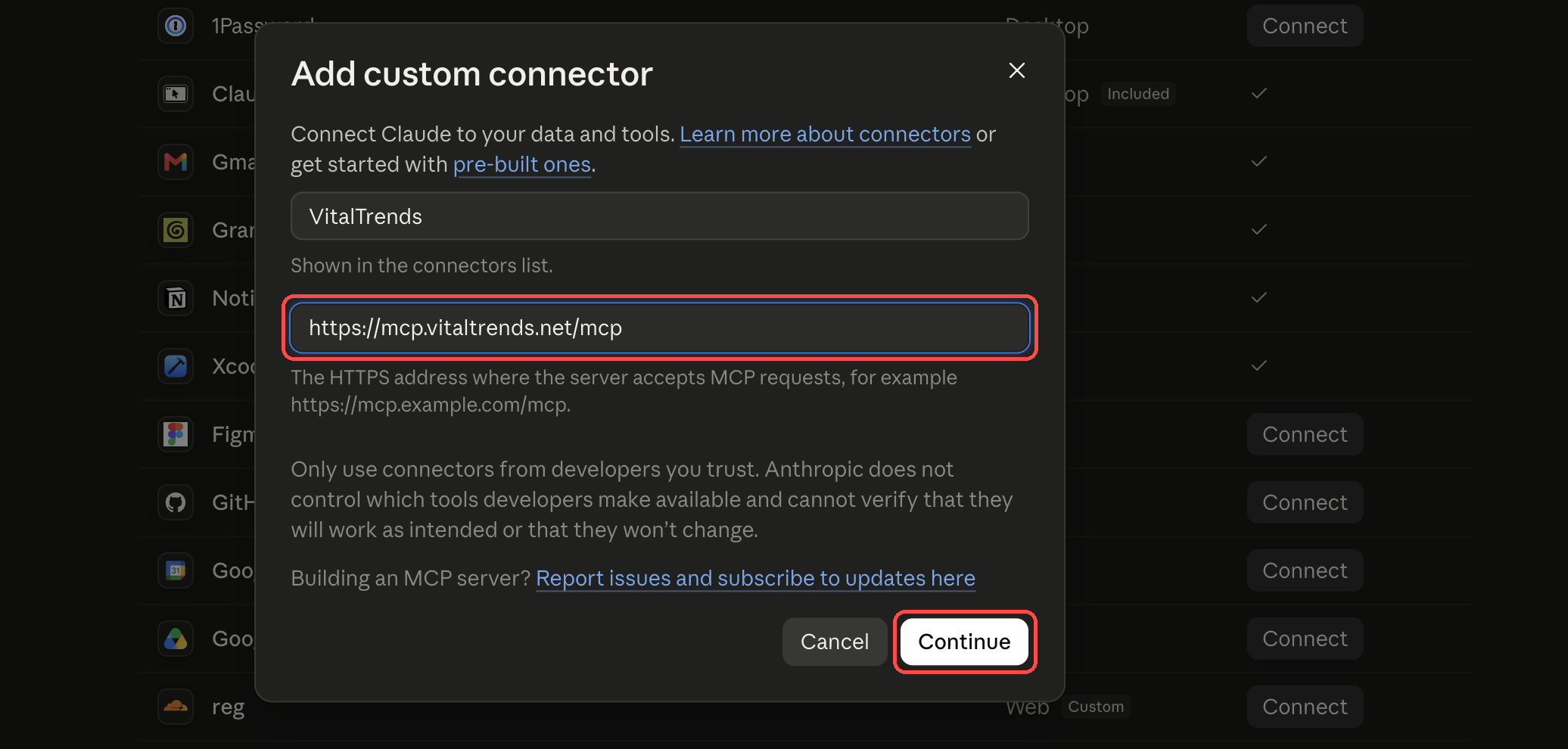Click the Included badge
The image size is (1568, 749).
click(1138, 94)
